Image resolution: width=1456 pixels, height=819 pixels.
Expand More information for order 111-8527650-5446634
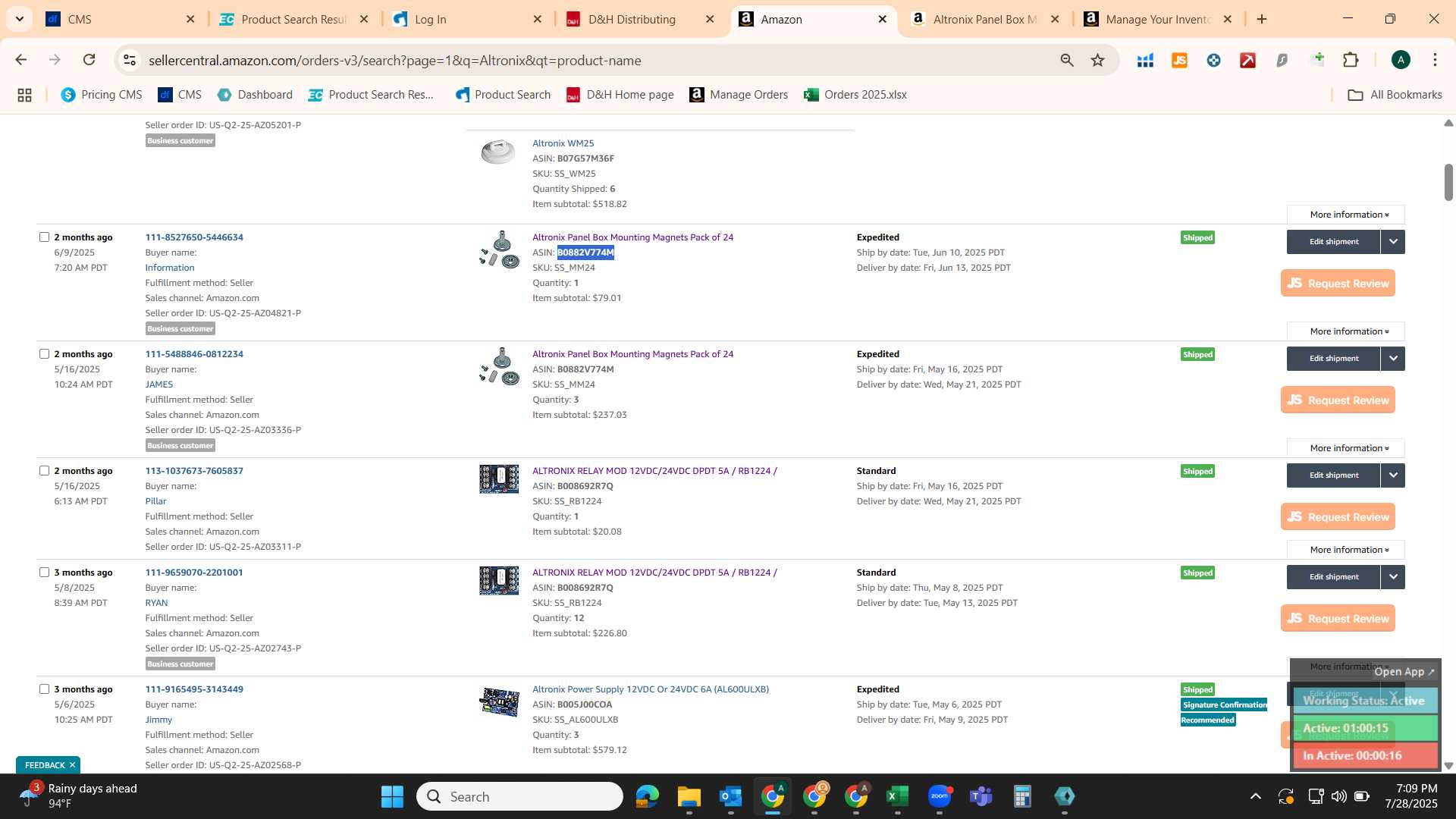pyautogui.click(x=1346, y=331)
